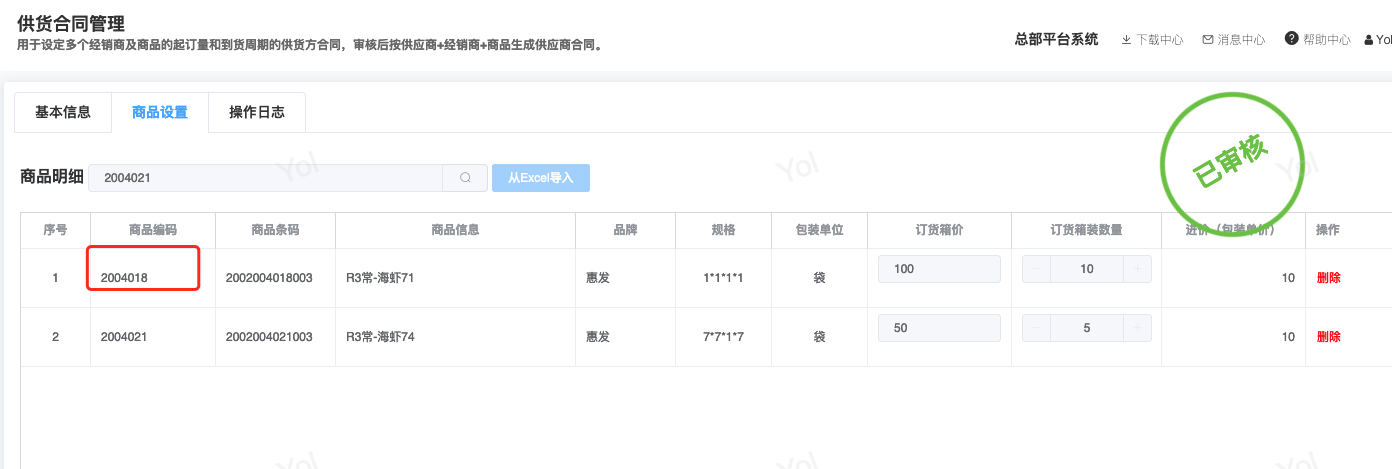The image size is (1392, 469).
Task: Click 操作 column header
Action: tap(1328, 230)
